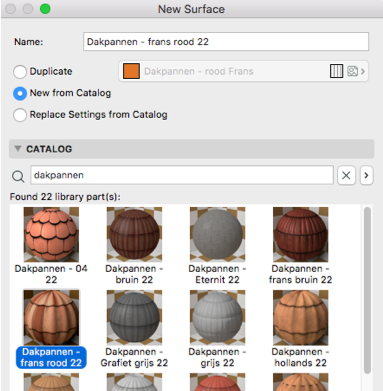Image resolution: width=383 pixels, height=391 pixels.
Task: Click the 'Dakpannen - Eternit 22' label
Action: click(x=217, y=274)
